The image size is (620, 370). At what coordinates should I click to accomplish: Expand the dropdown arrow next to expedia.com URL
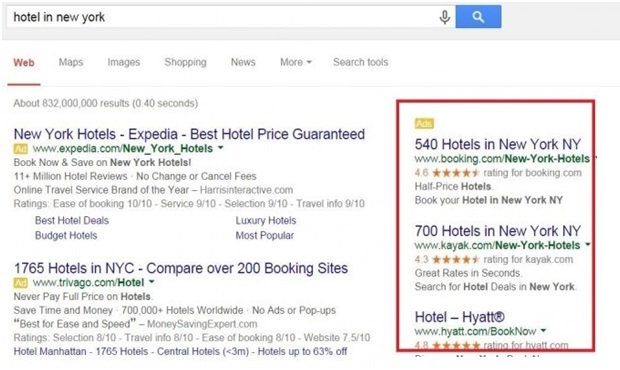click(221, 148)
